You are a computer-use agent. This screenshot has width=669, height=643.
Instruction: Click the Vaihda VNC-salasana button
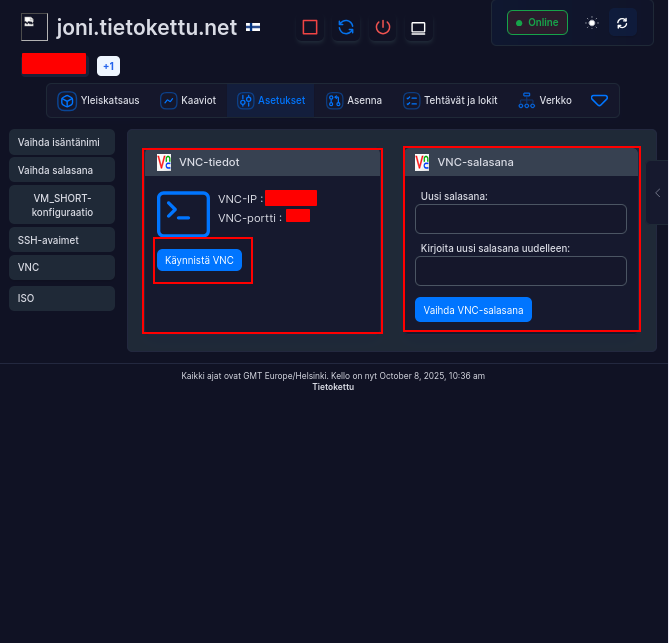click(x=473, y=310)
